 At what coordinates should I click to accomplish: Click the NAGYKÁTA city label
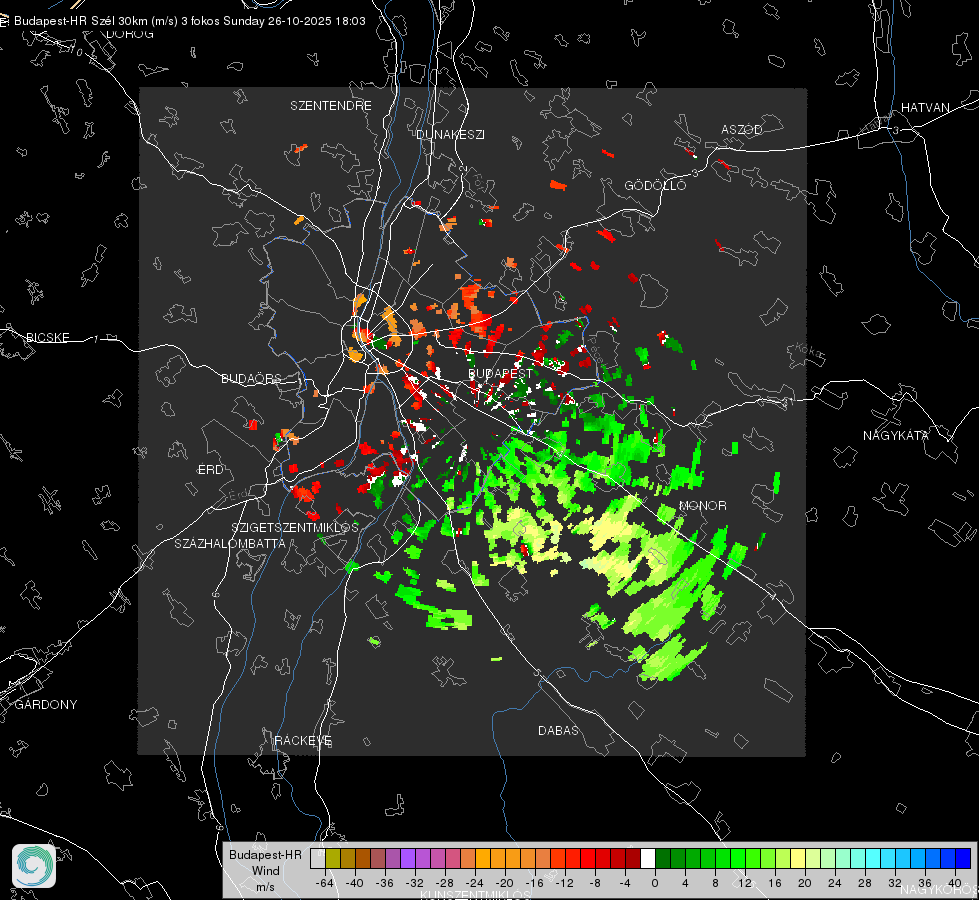tap(896, 435)
